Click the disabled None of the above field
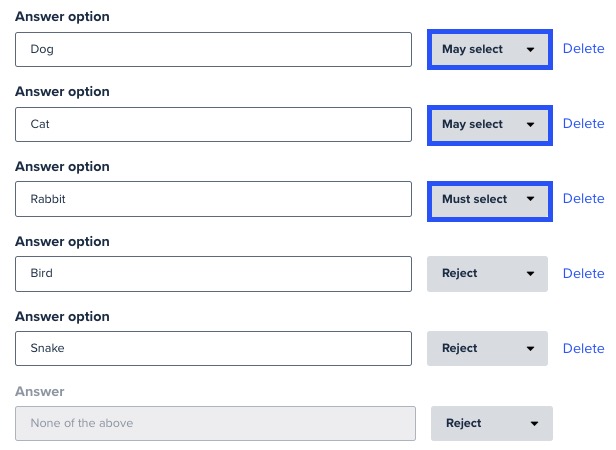The width and height of the screenshot is (616, 450). (x=216, y=423)
